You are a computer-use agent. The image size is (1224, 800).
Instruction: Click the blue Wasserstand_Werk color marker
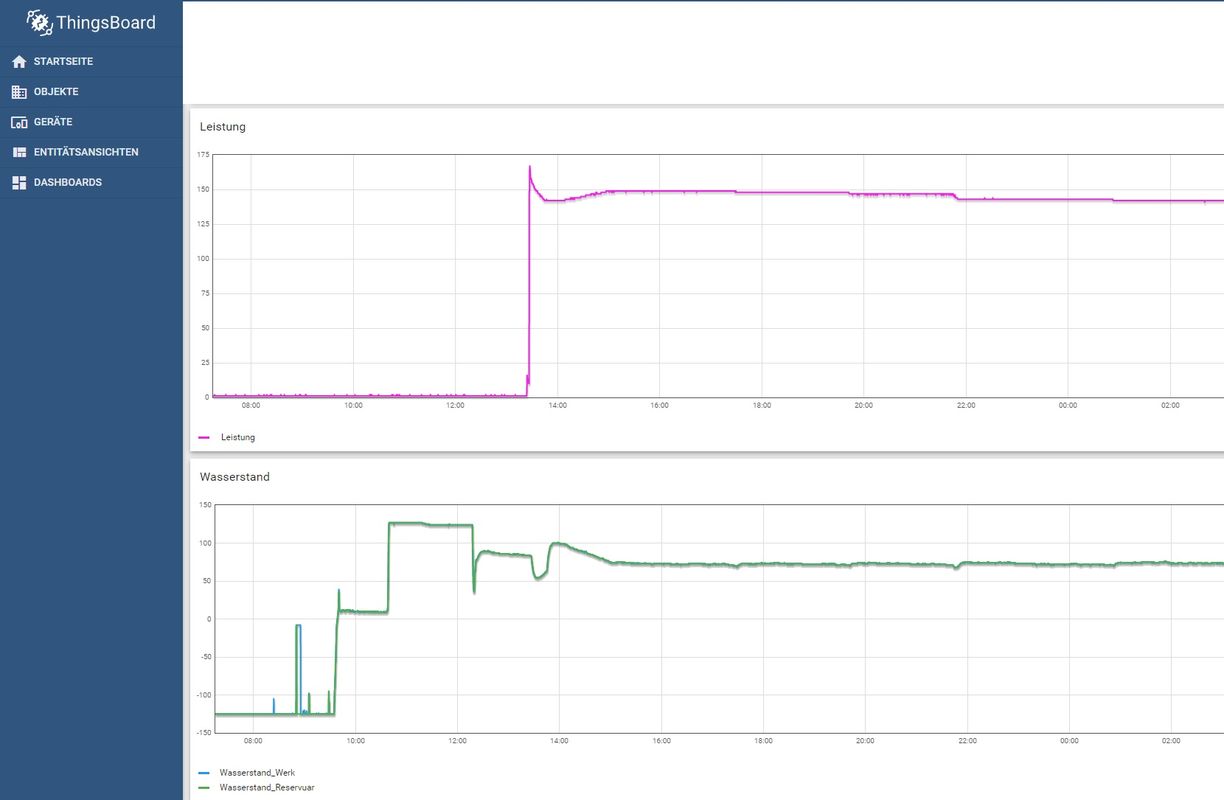[205, 773]
